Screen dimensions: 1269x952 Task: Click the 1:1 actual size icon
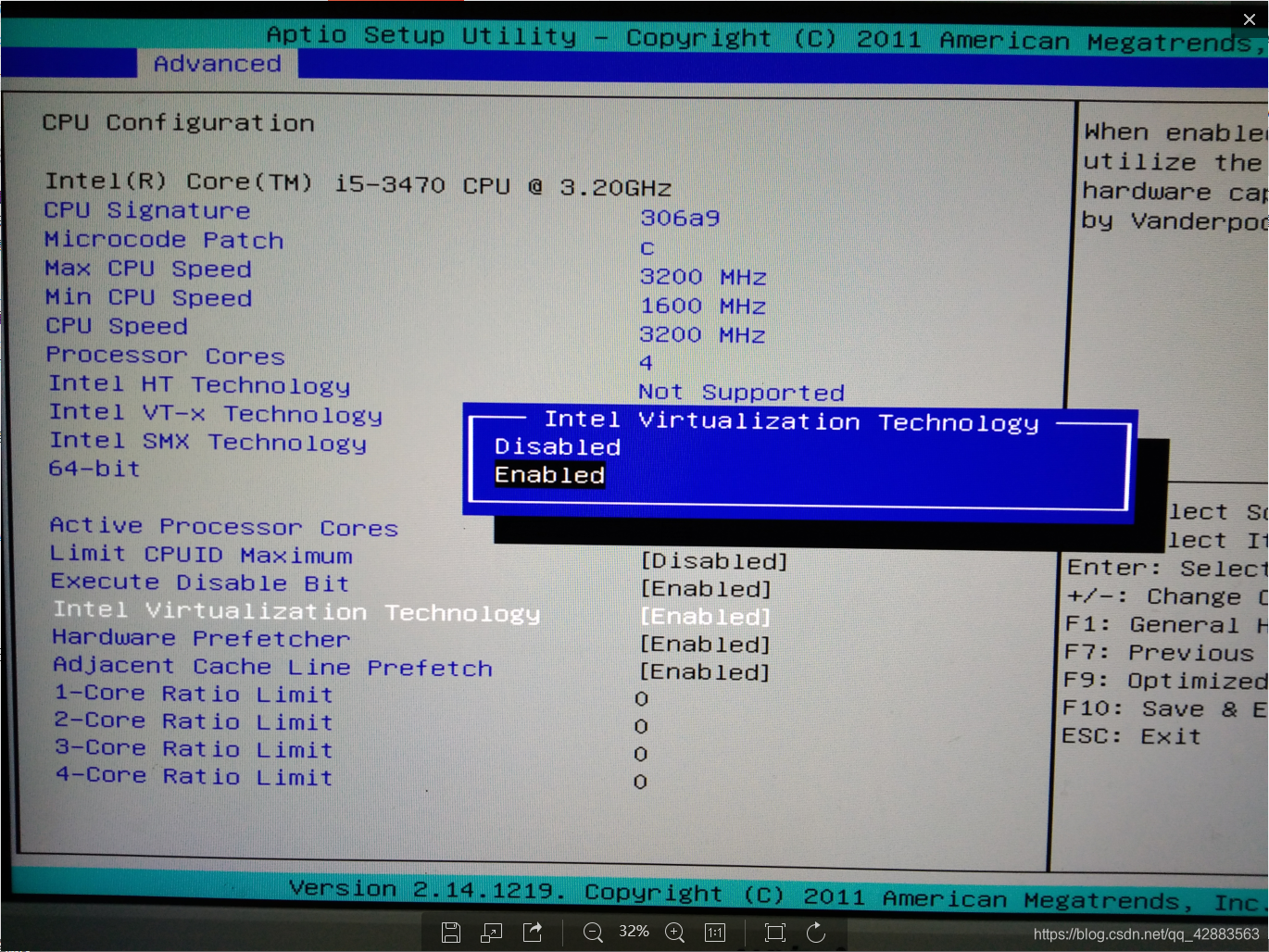tap(715, 933)
